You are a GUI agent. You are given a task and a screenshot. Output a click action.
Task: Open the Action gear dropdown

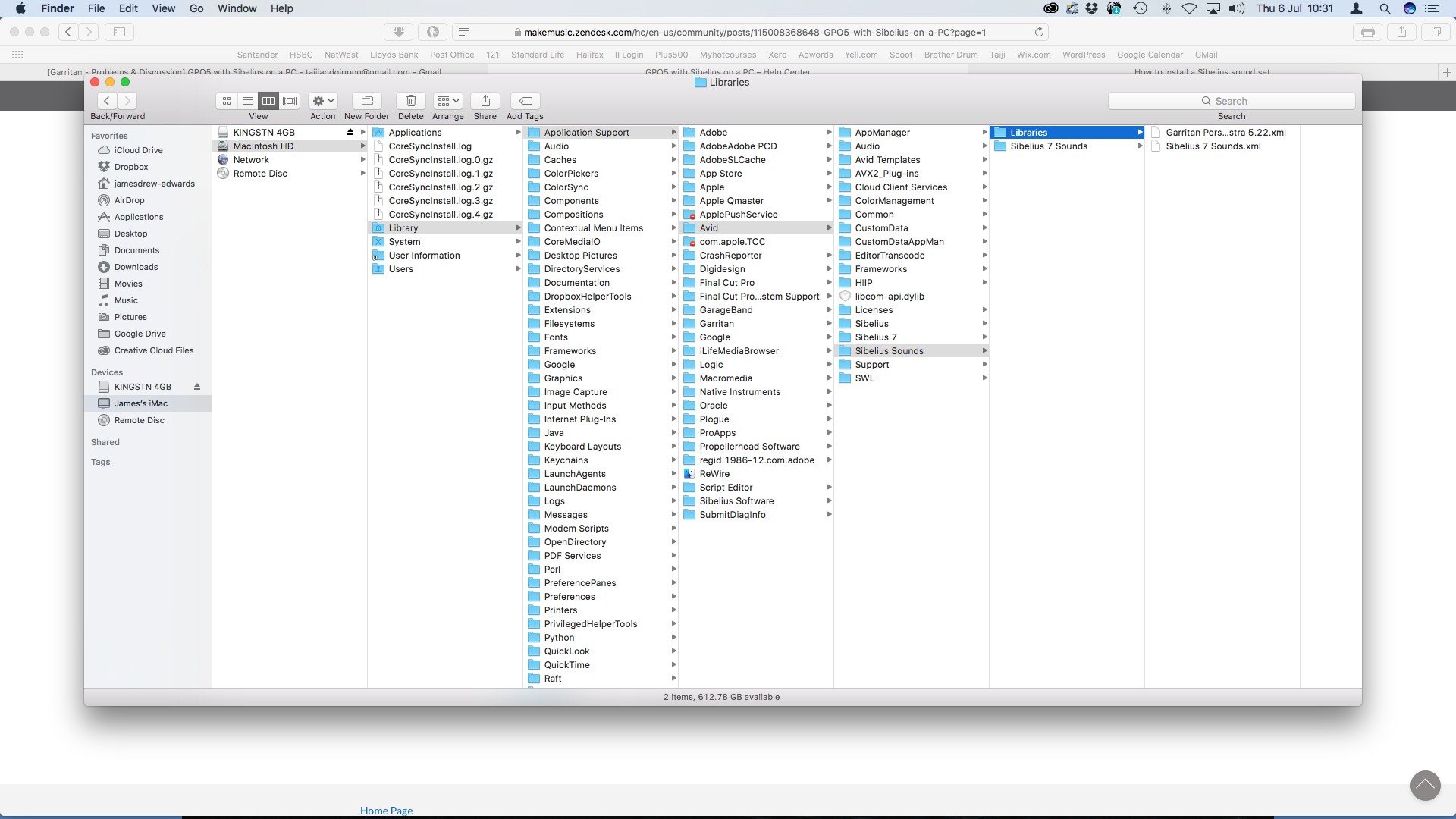[323, 101]
